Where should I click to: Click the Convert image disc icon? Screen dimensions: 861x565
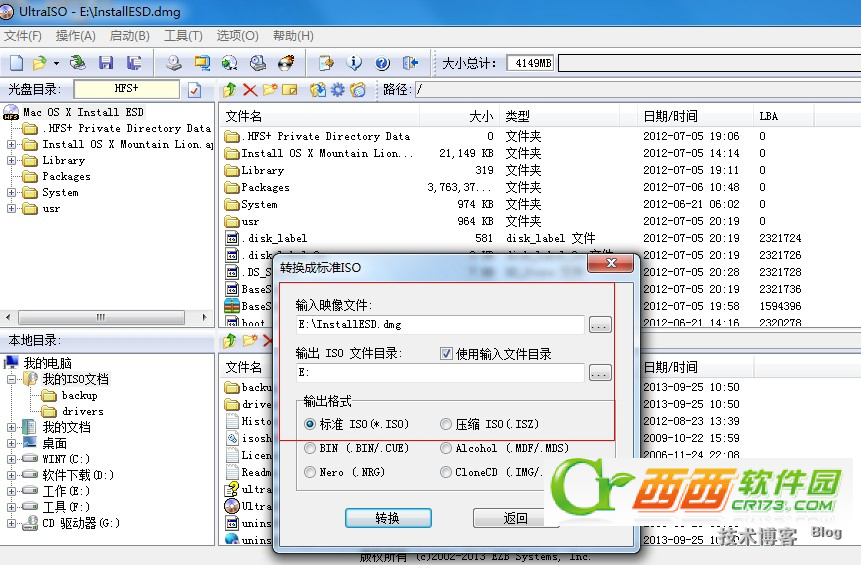coord(230,63)
